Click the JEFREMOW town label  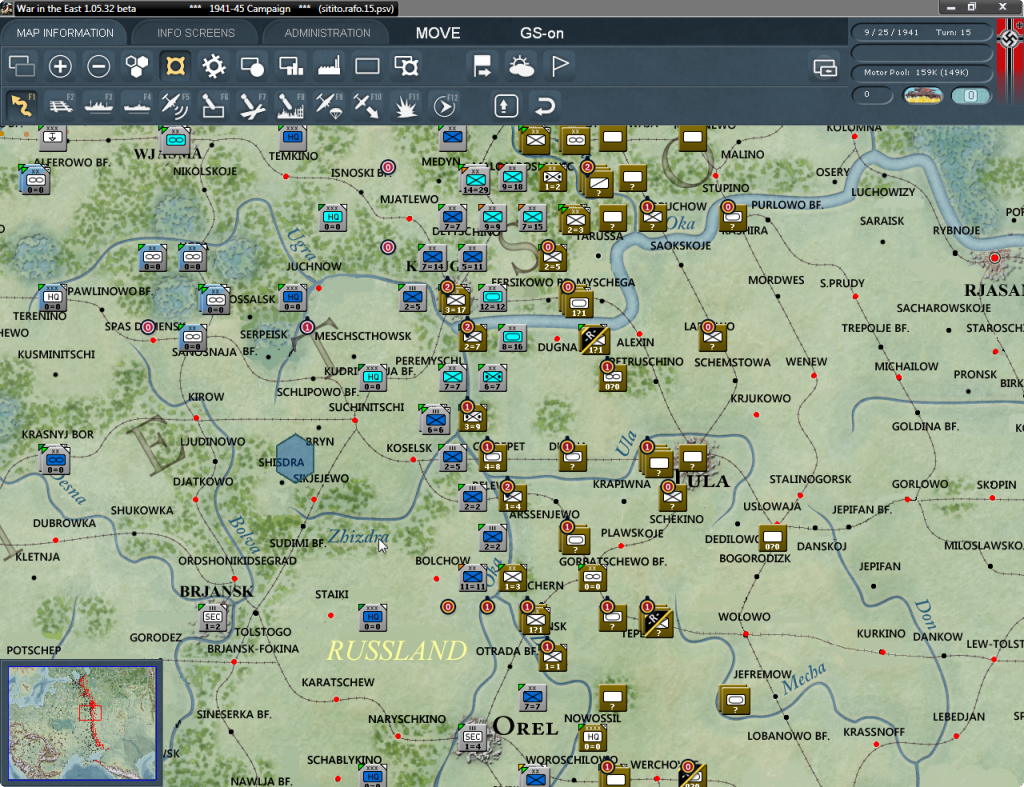[x=762, y=674]
